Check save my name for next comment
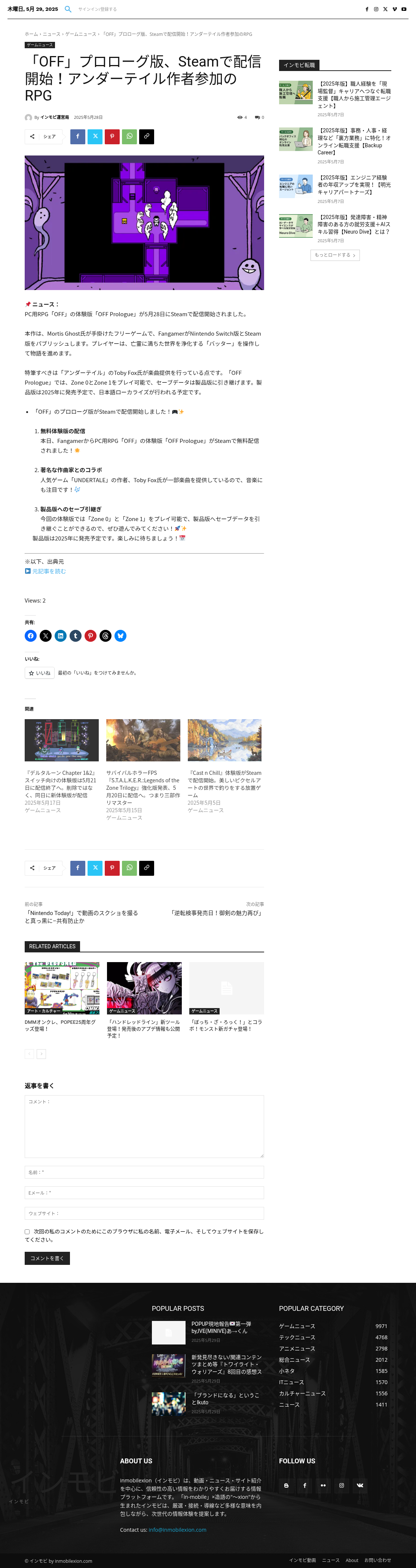Image resolution: width=416 pixels, height=1568 pixels. pyautogui.click(x=27, y=1231)
